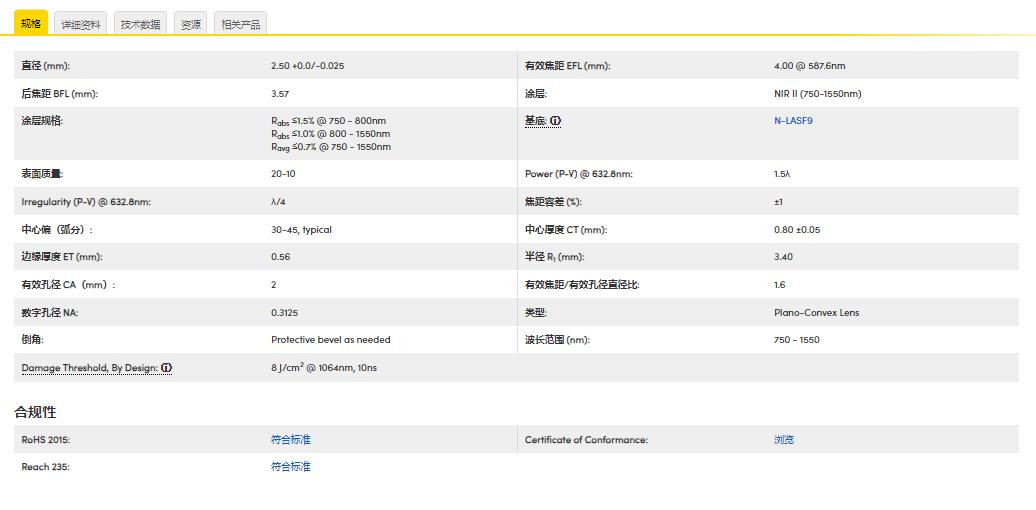
Task: Select the Irregularity (P-V) @ 632.8nm: label
Action: click(x=86, y=201)
